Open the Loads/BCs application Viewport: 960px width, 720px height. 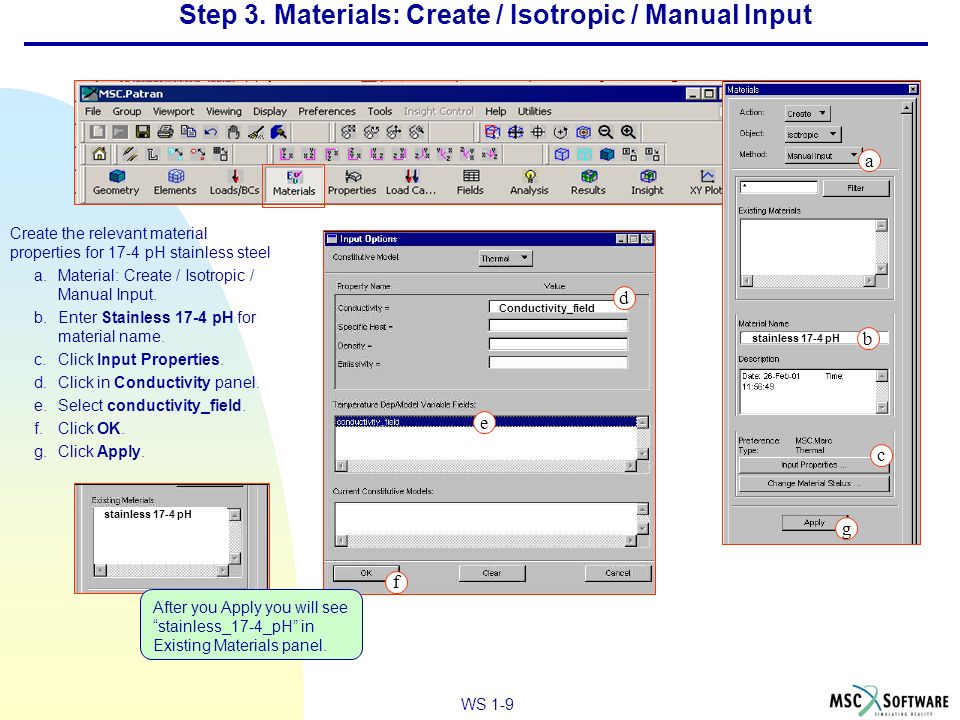click(x=234, y=182)
